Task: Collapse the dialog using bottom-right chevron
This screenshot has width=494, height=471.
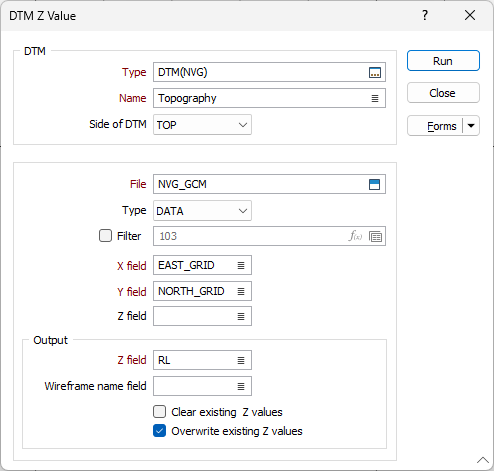Action: [482, 460]
